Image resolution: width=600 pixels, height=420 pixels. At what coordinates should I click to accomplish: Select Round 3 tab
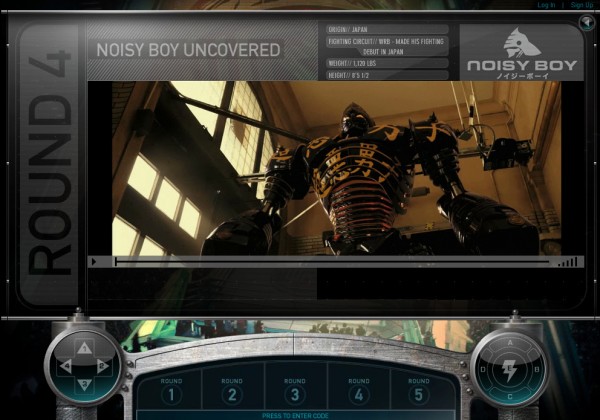click(x=295, y=391)
